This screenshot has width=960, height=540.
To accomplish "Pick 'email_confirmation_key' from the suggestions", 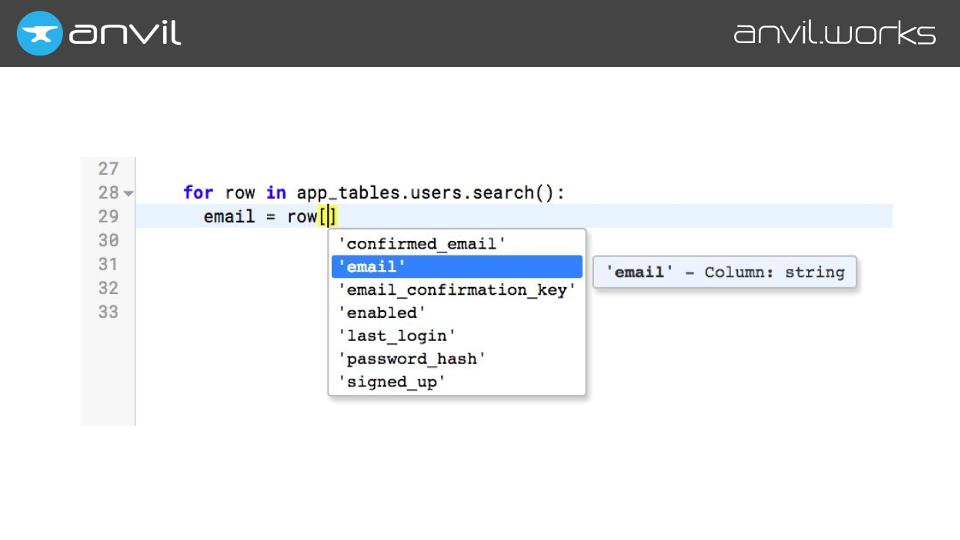I will [x=457, y=290].
